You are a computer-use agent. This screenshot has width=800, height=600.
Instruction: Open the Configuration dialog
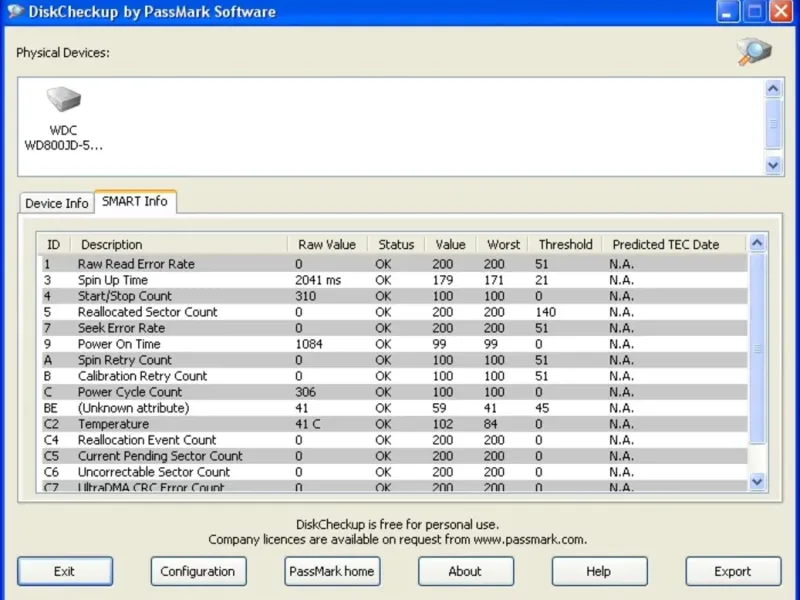[x=198, y=571]
